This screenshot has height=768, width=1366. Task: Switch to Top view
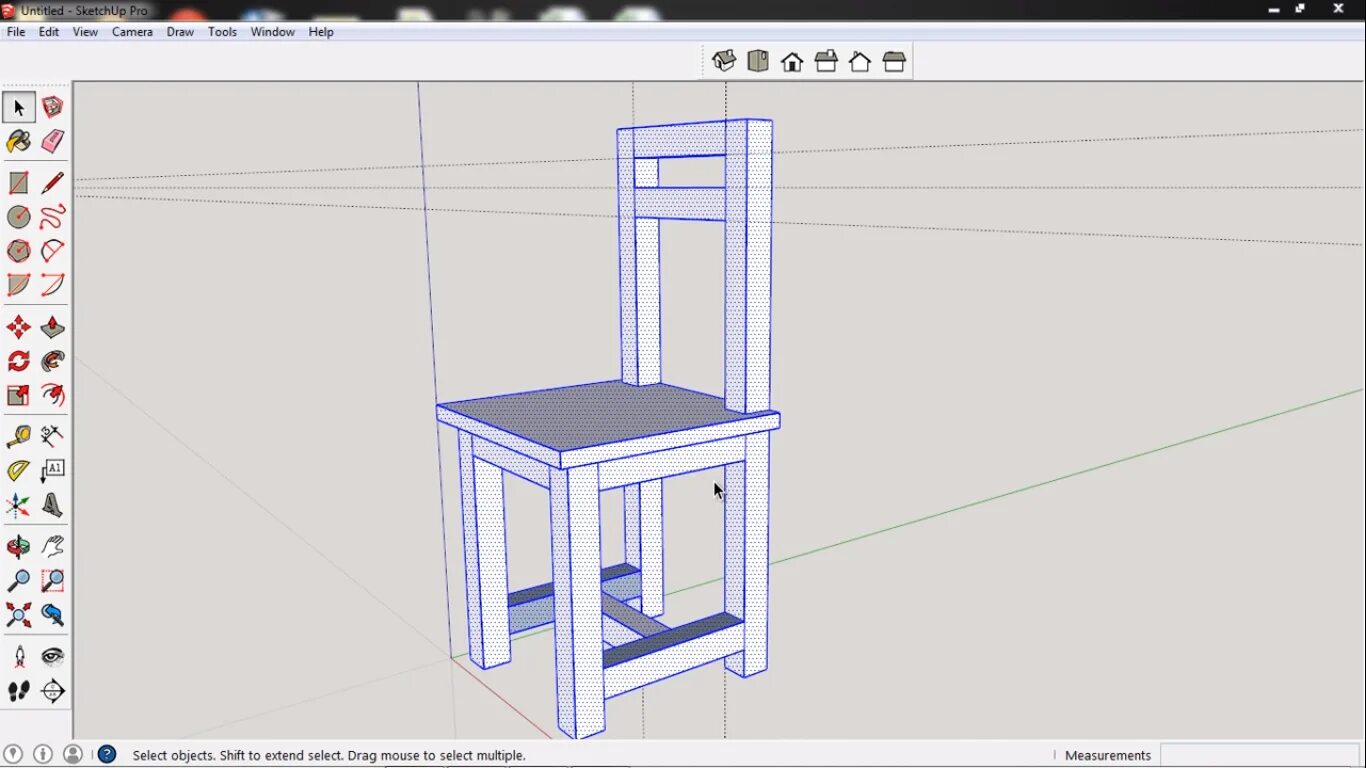tap(758, 62)
